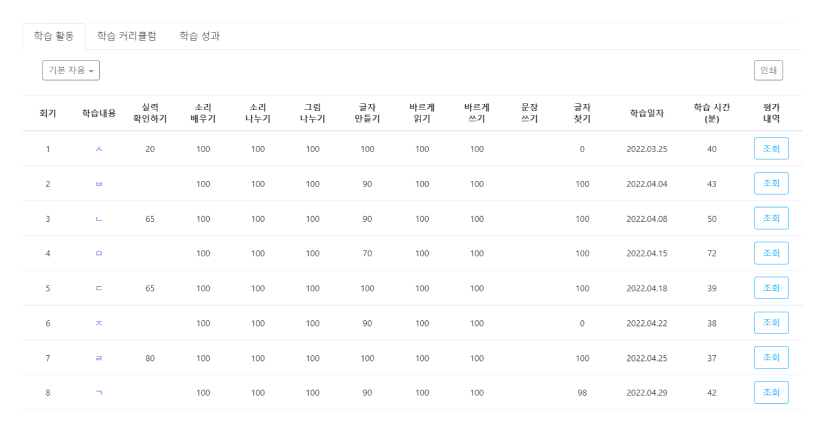Click 조회 for the 2022.03.25 session
The height and width of the screenshot is (445, 825).
pyautogui.click(x=771, y=149)
